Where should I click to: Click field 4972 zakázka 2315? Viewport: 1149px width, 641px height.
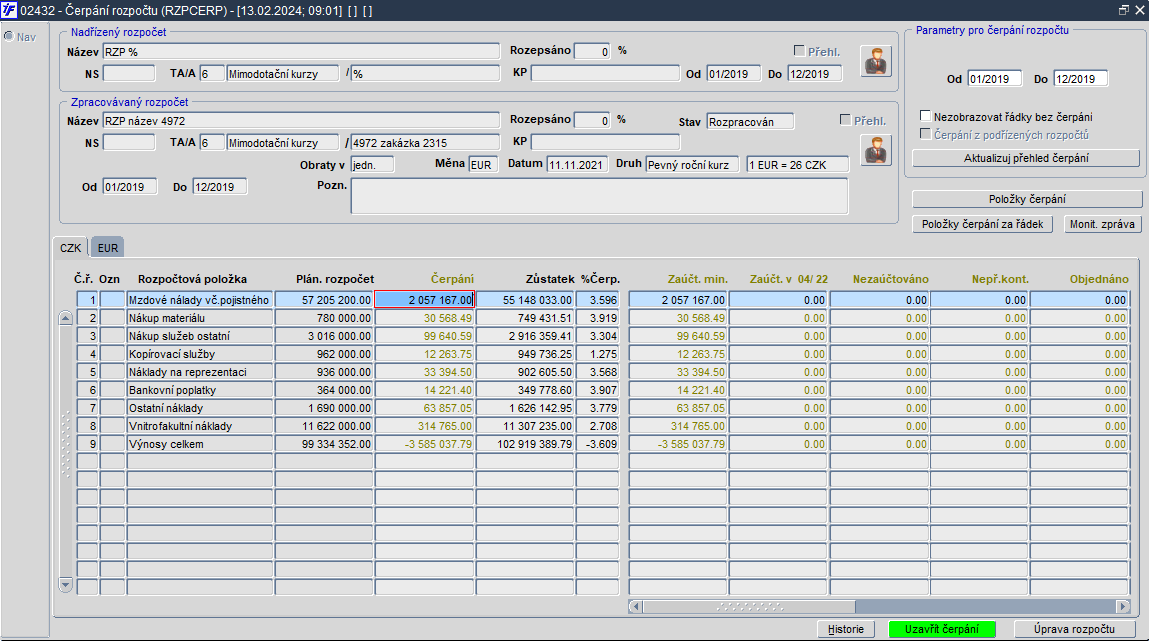[x=425, y=143]
